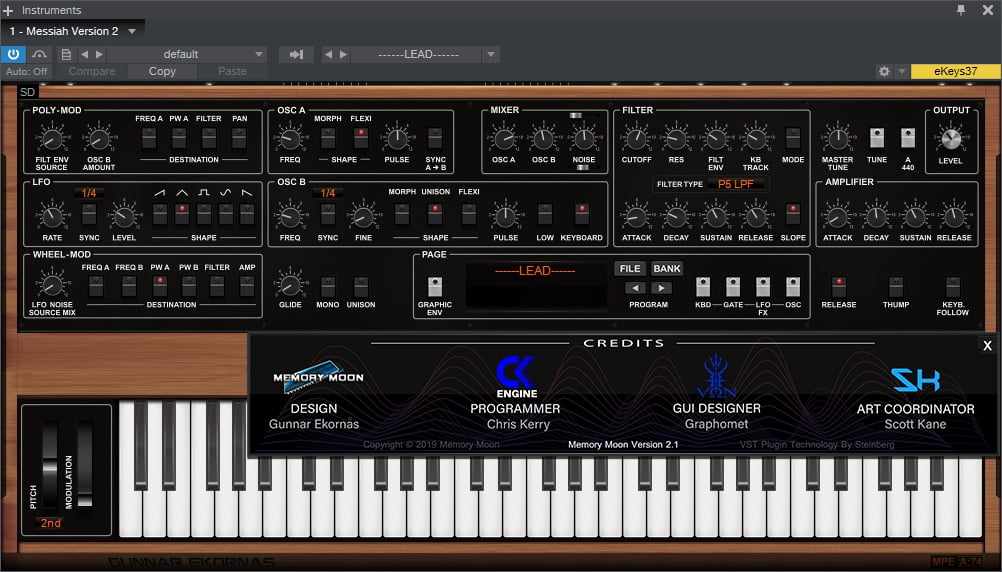Click the SD badge at top left
Screen dimensions: 1002x572
pos(27,92)
